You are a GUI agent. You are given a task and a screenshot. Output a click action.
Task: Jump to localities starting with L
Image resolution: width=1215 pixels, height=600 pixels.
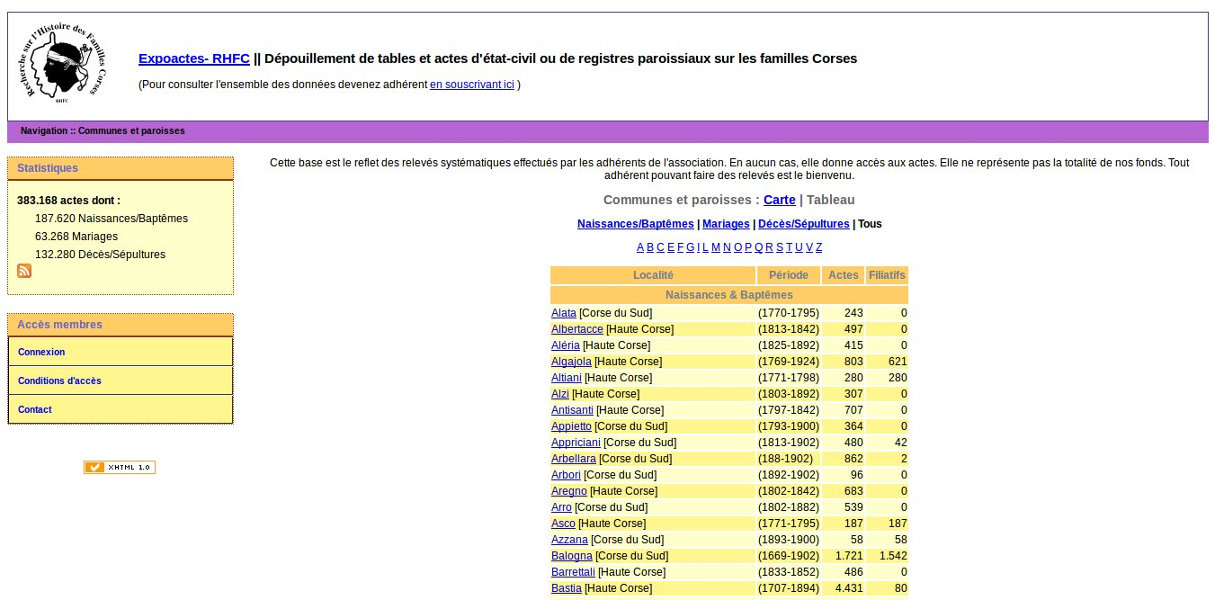(705, 247)
